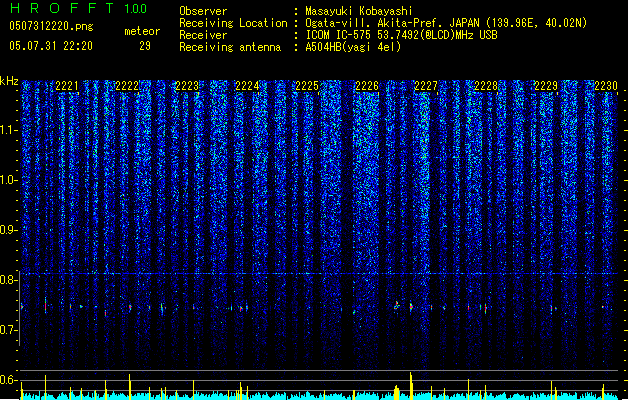Click the 2223 time marker
Screen dimensions: 629x400
(187, 86)
